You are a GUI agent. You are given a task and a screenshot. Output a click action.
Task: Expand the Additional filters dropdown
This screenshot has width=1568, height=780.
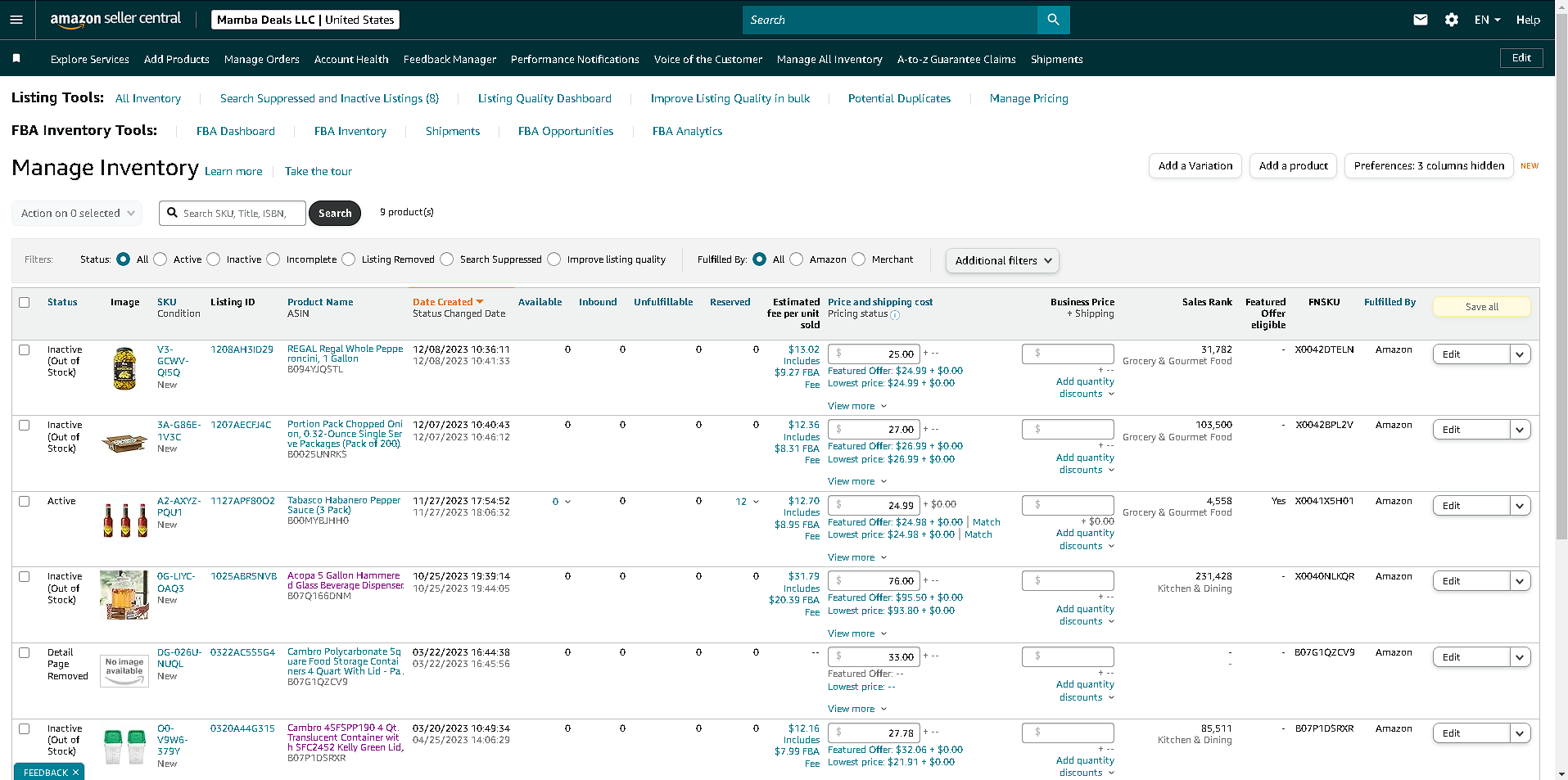(x=1002, y=260)
